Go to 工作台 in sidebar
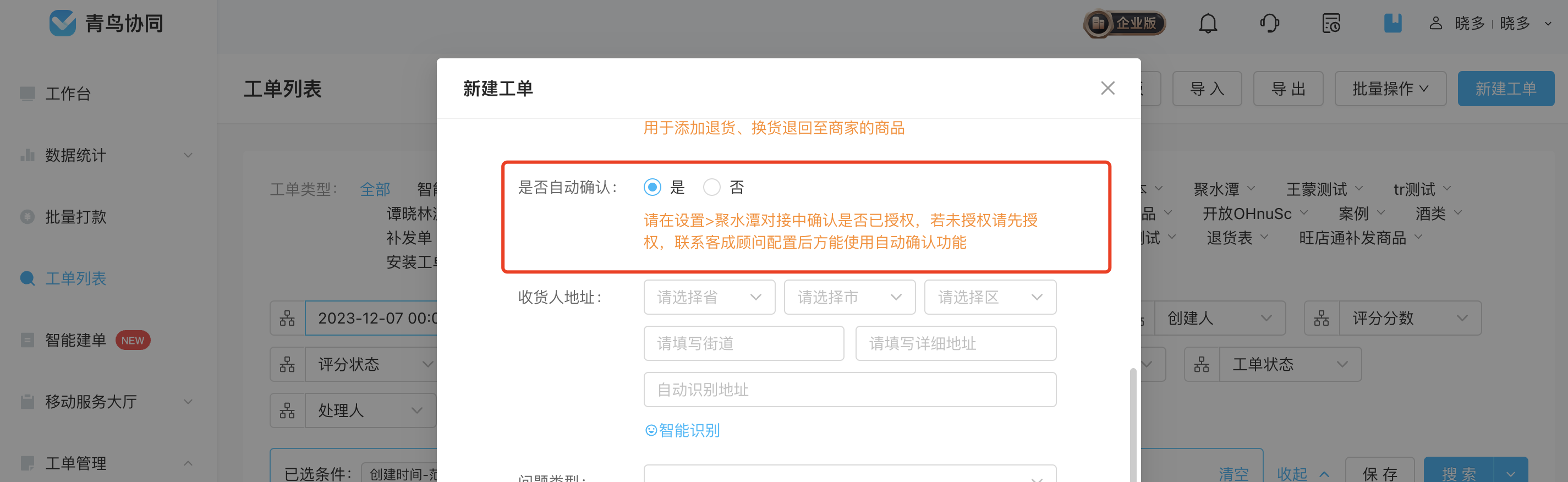1568x482 pixels. (68, 94)
